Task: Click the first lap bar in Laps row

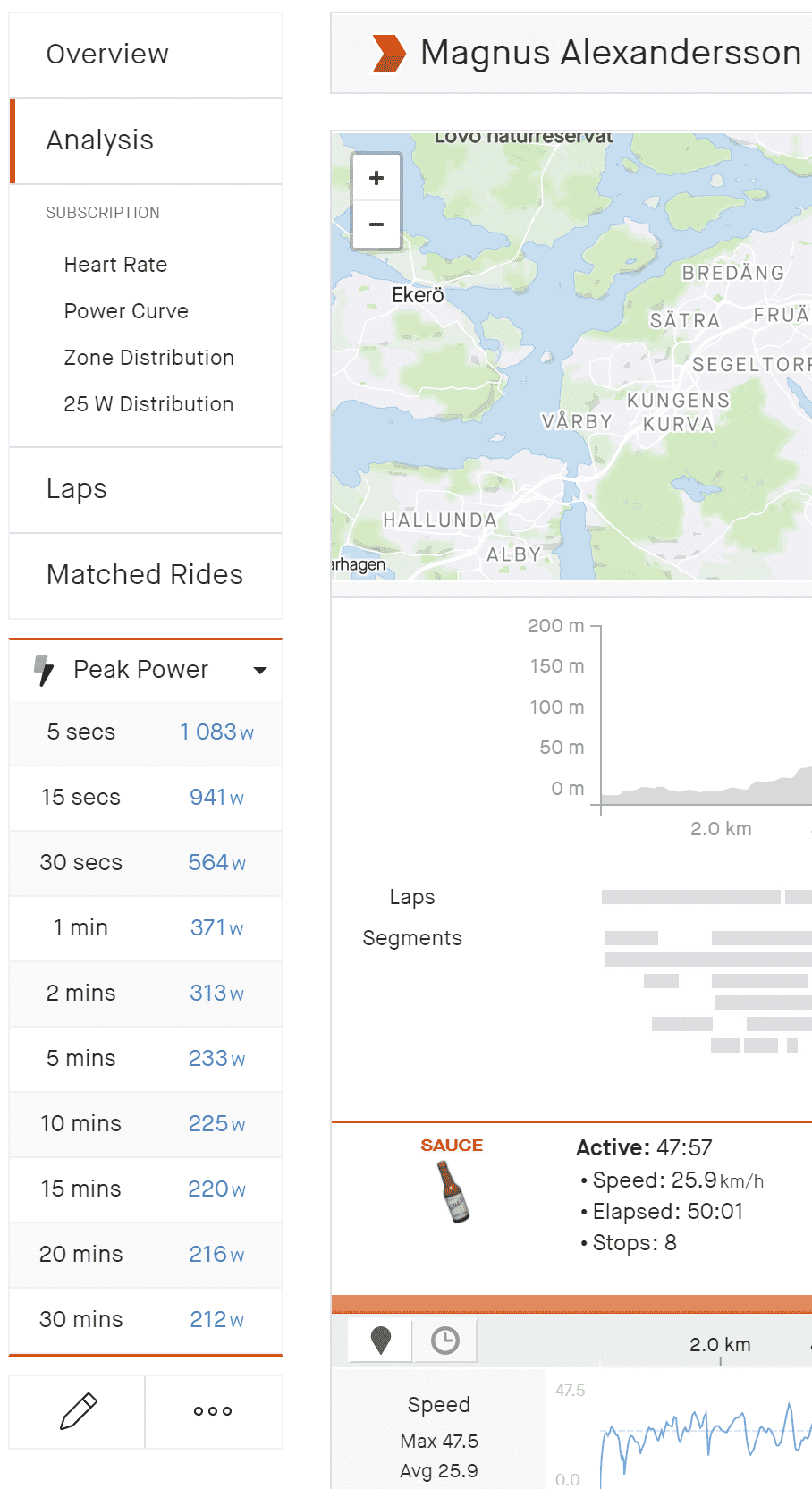Action: (x=690, y=897)
